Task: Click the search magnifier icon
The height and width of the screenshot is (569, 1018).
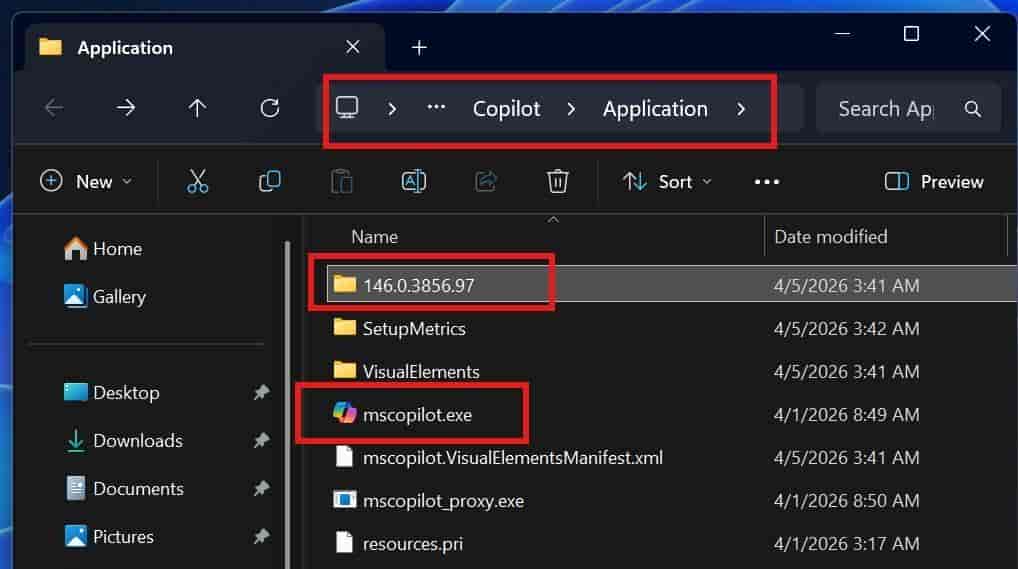Action: tap(973, 109)
